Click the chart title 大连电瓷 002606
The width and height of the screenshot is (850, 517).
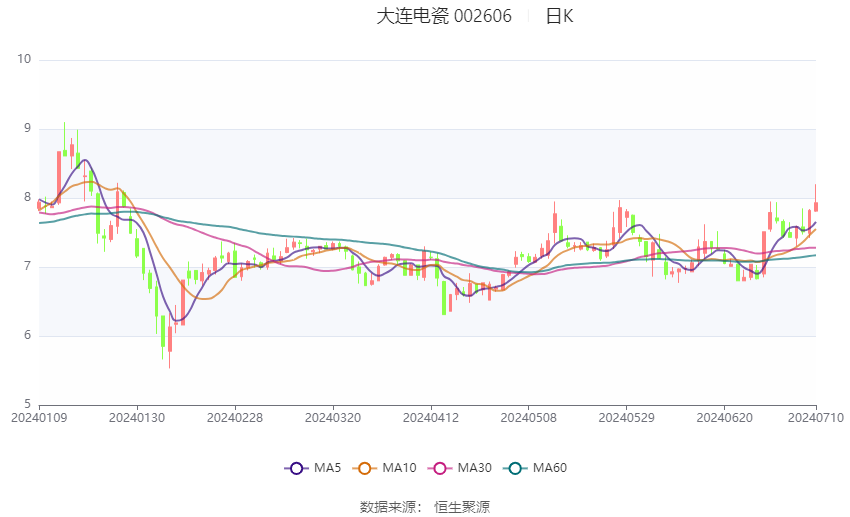444,16
